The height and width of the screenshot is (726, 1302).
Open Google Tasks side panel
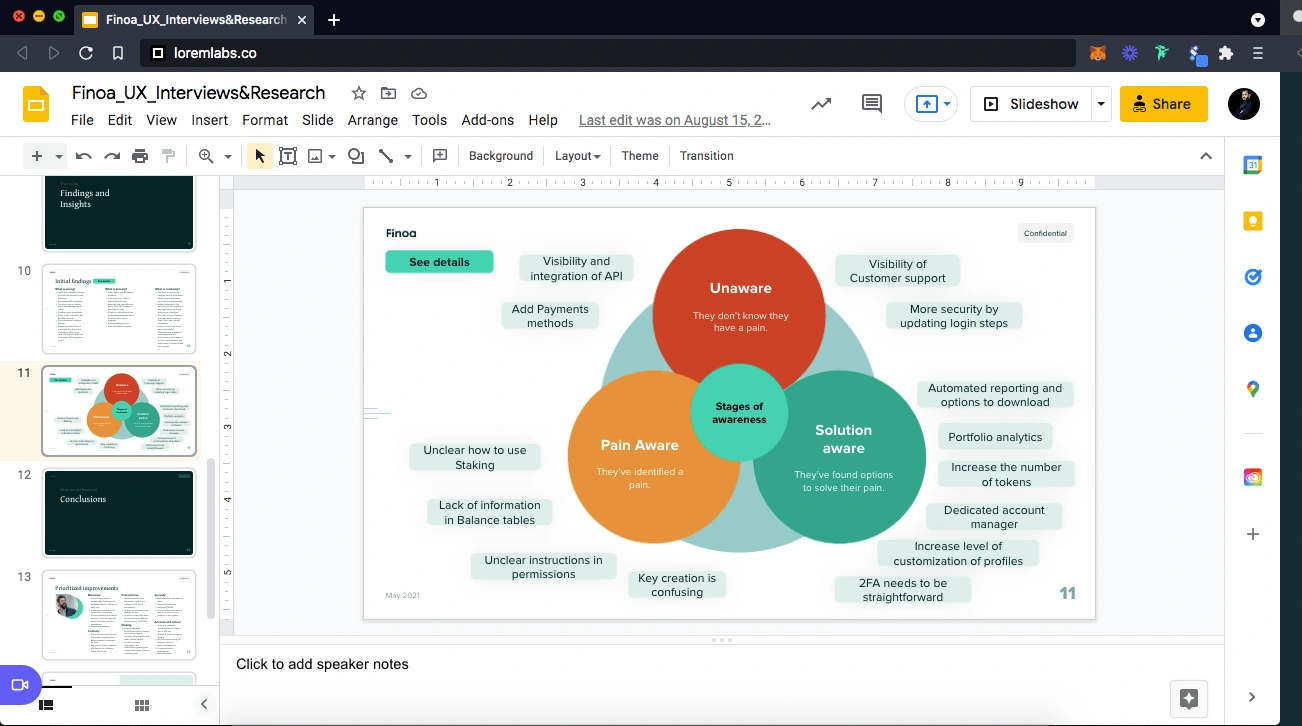(1253, 277)
